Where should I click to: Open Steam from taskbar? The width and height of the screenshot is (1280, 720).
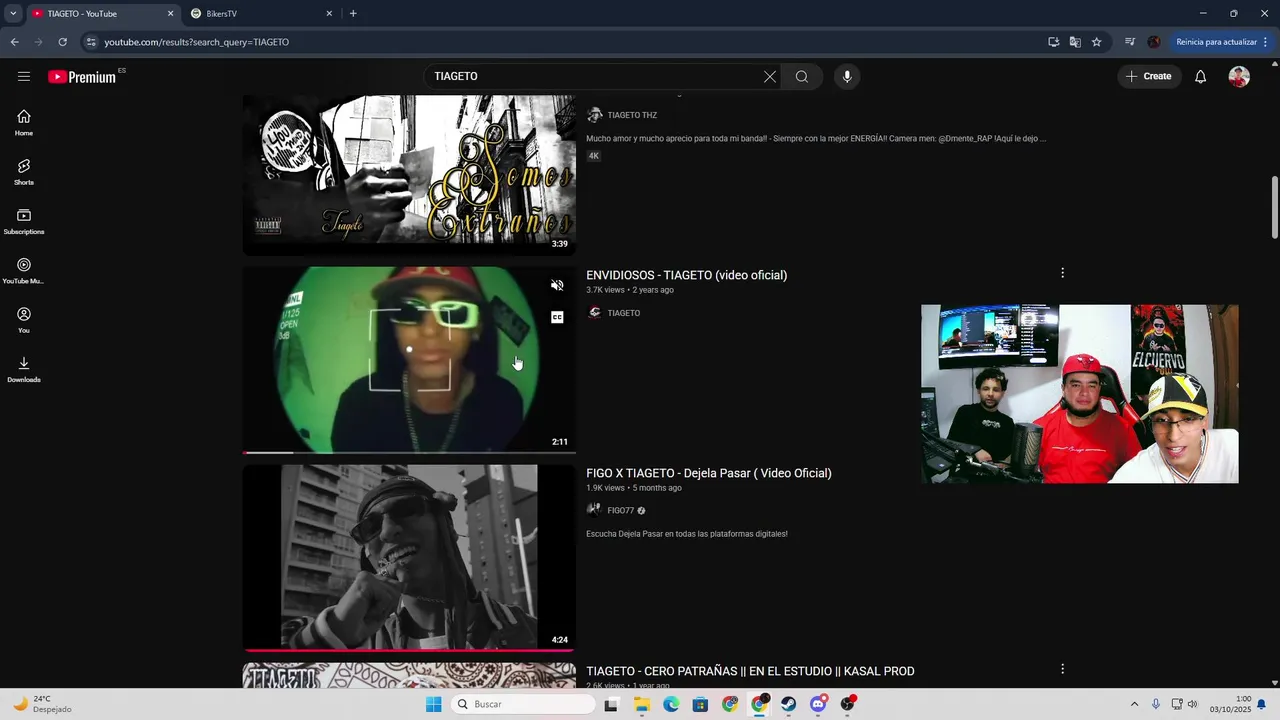(789, 704)
